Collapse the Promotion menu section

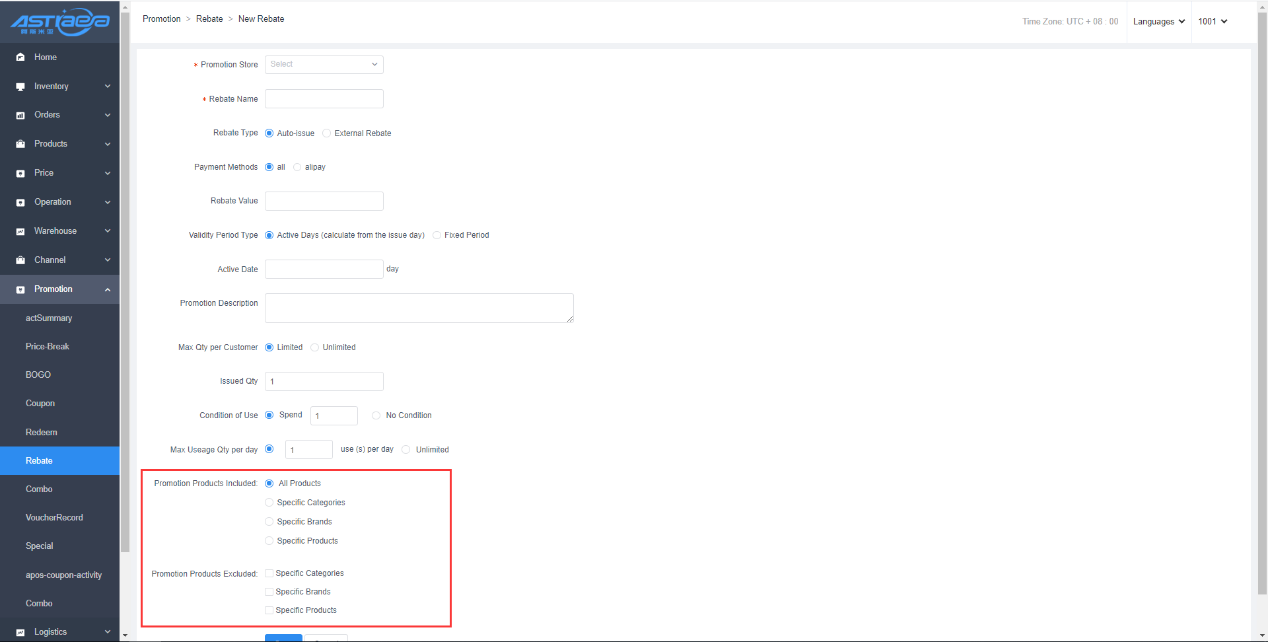click(107, 289)
